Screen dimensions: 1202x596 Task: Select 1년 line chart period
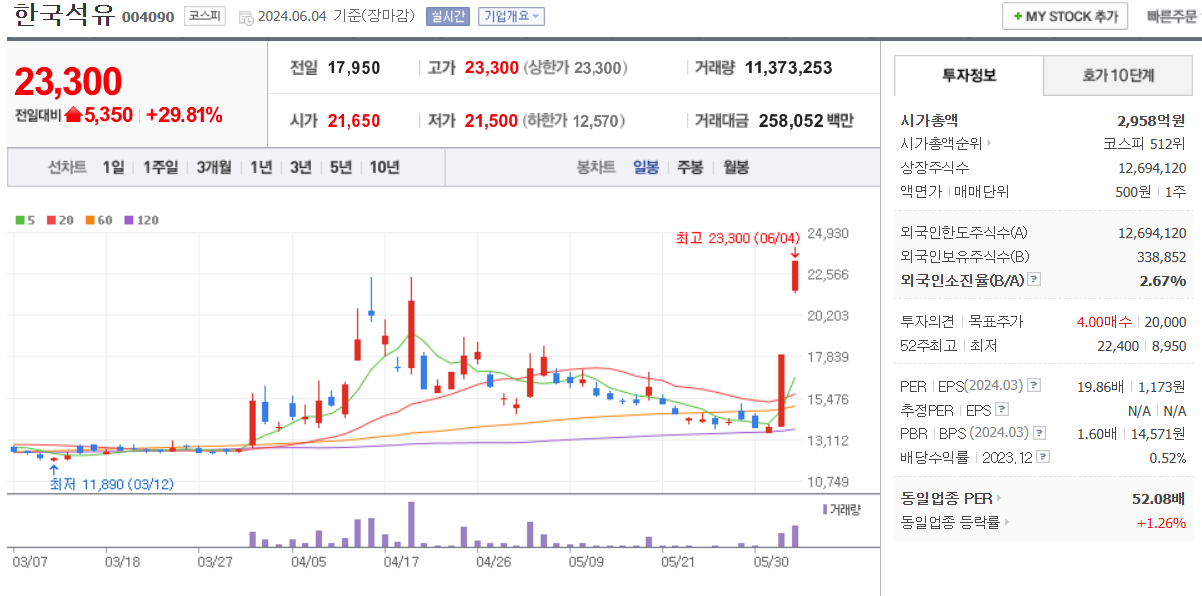(x=261, y=167)
